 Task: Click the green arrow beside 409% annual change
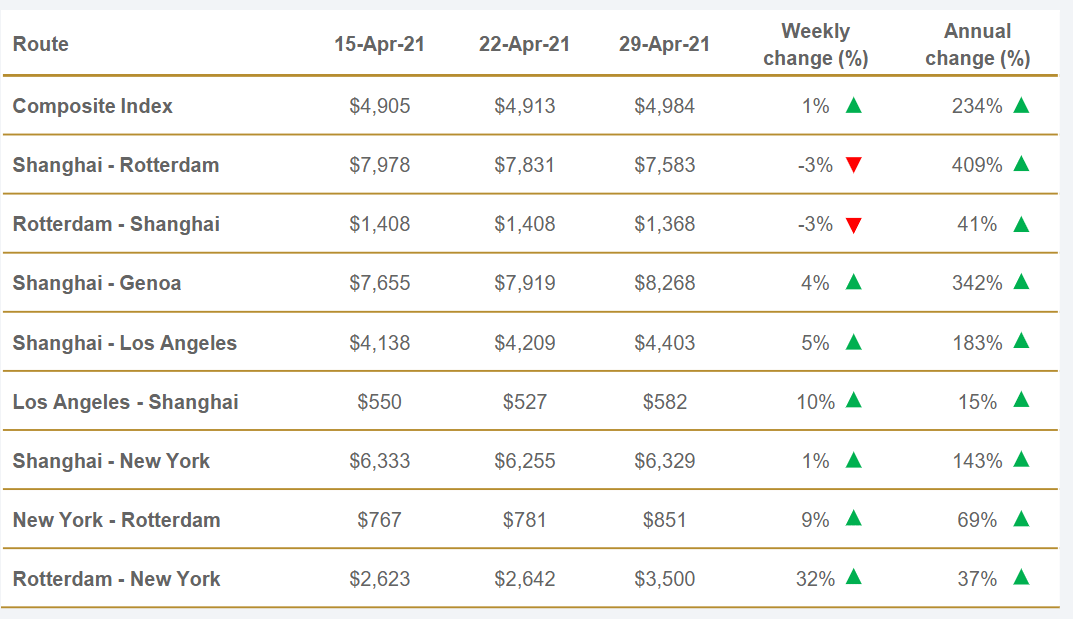tap(1021, 164)
